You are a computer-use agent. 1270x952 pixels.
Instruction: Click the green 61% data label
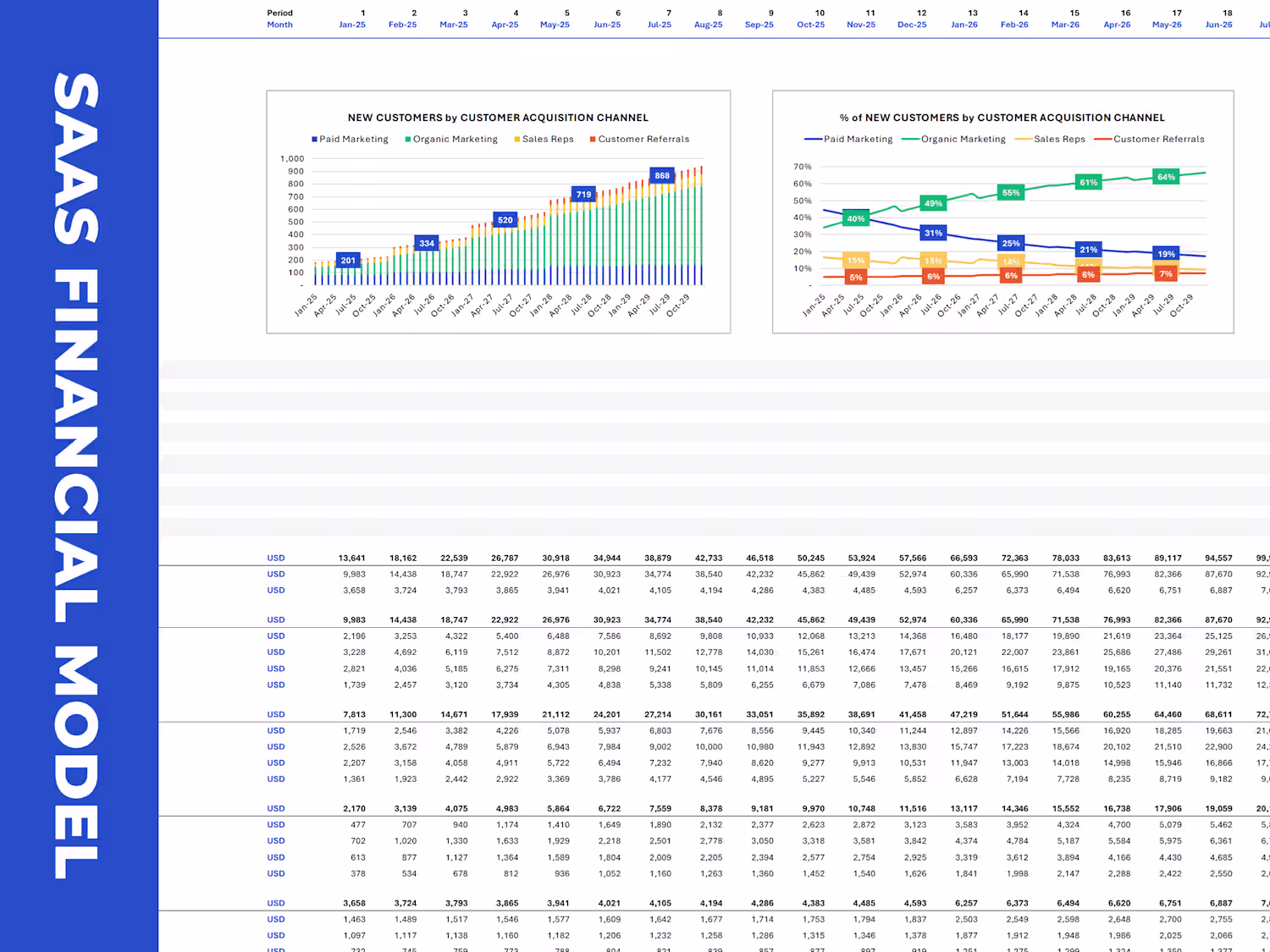tap(1089, 183)
